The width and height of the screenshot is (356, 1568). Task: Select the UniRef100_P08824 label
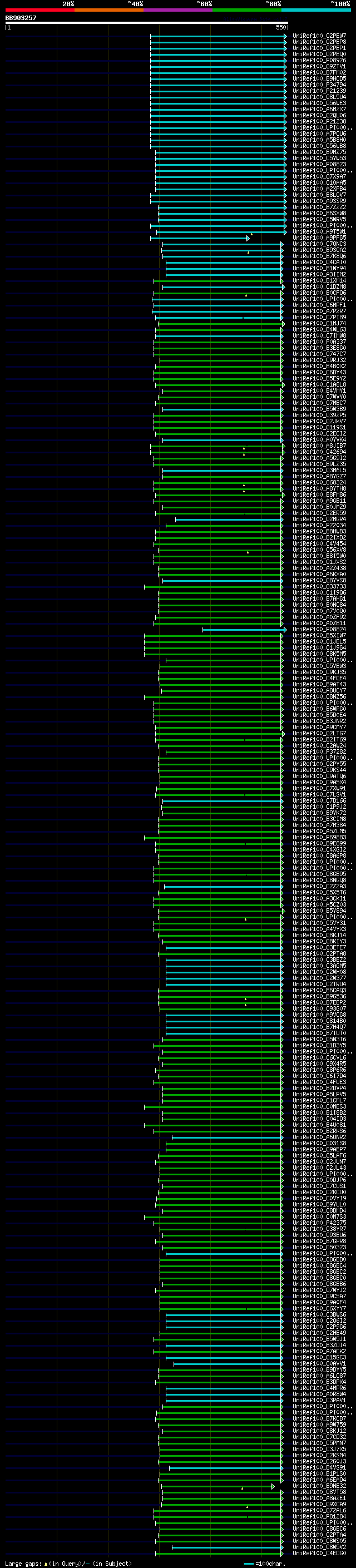(319, 630)
